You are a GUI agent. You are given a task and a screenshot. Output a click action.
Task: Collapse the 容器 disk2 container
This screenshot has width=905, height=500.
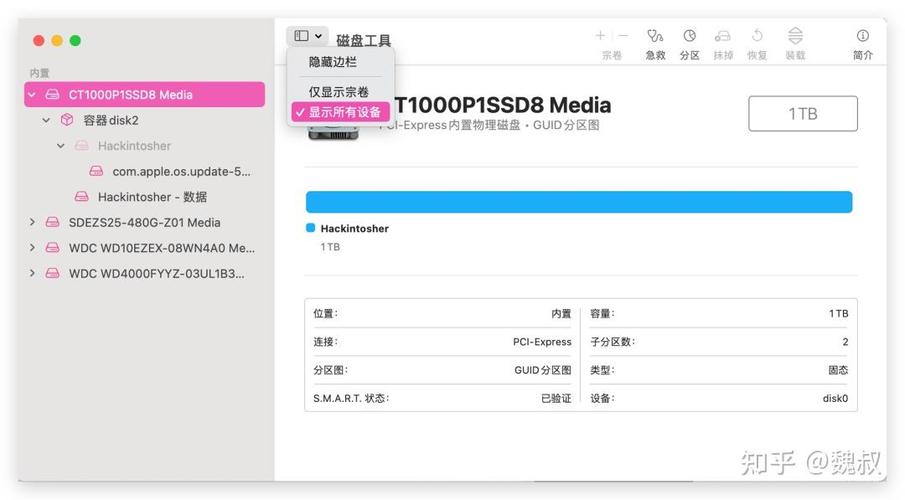point(46,120)
